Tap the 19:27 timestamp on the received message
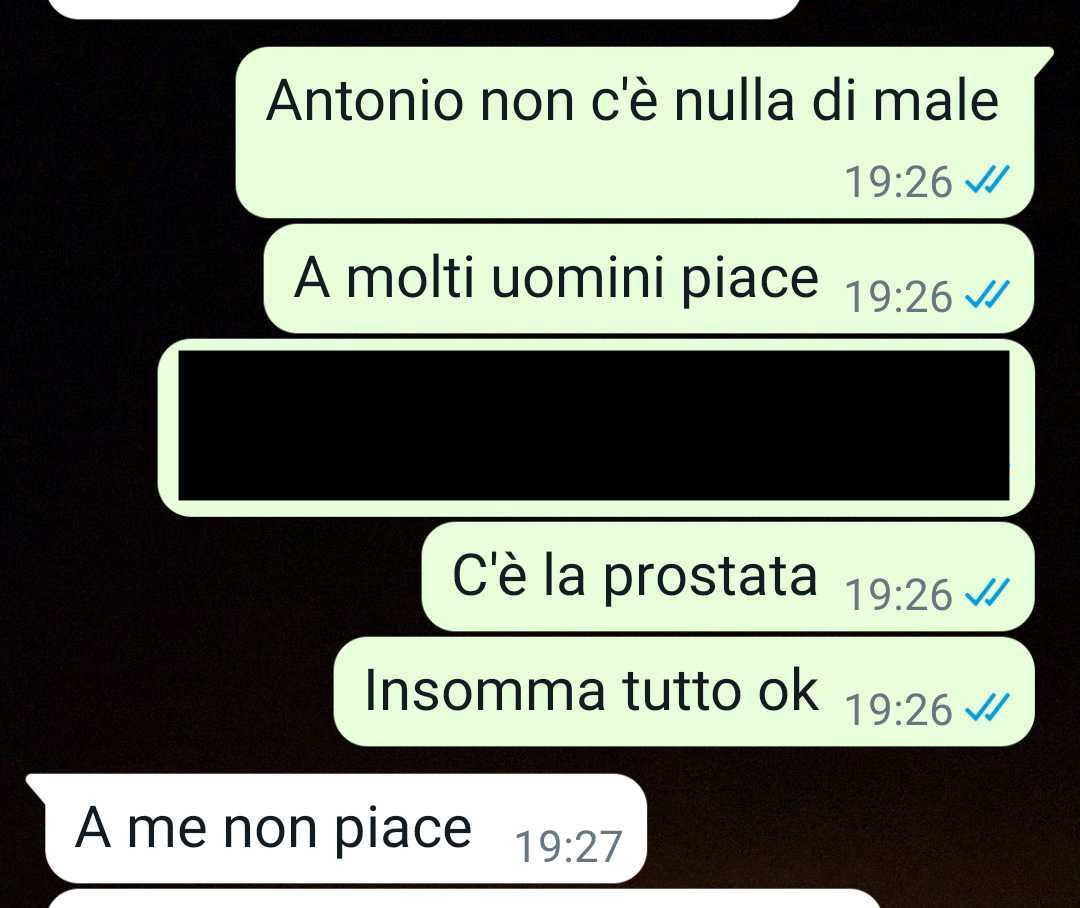This screenshot has height=908, width=1080. tap(568, 847)
